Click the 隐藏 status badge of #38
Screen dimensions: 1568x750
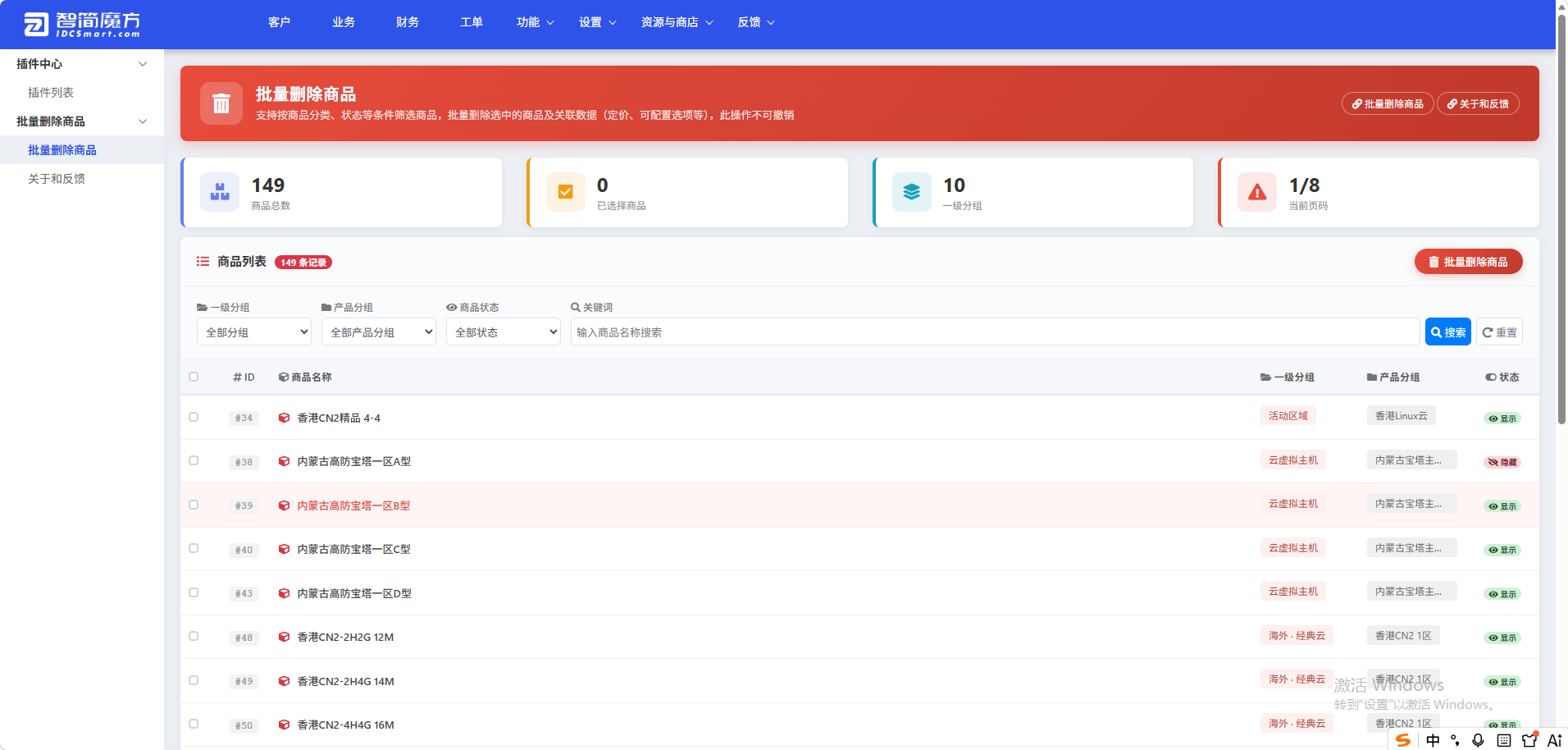click(1502, 462)
